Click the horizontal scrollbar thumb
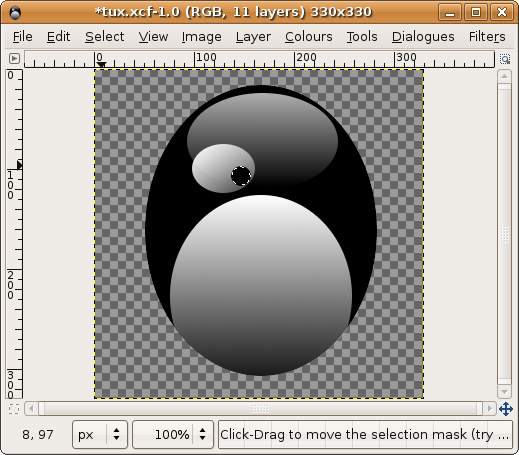519x455 pixels. point(260,408)
